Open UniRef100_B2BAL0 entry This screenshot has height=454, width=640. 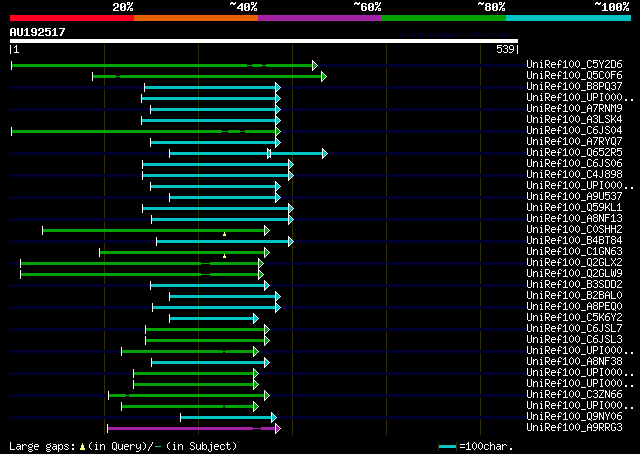574,296
